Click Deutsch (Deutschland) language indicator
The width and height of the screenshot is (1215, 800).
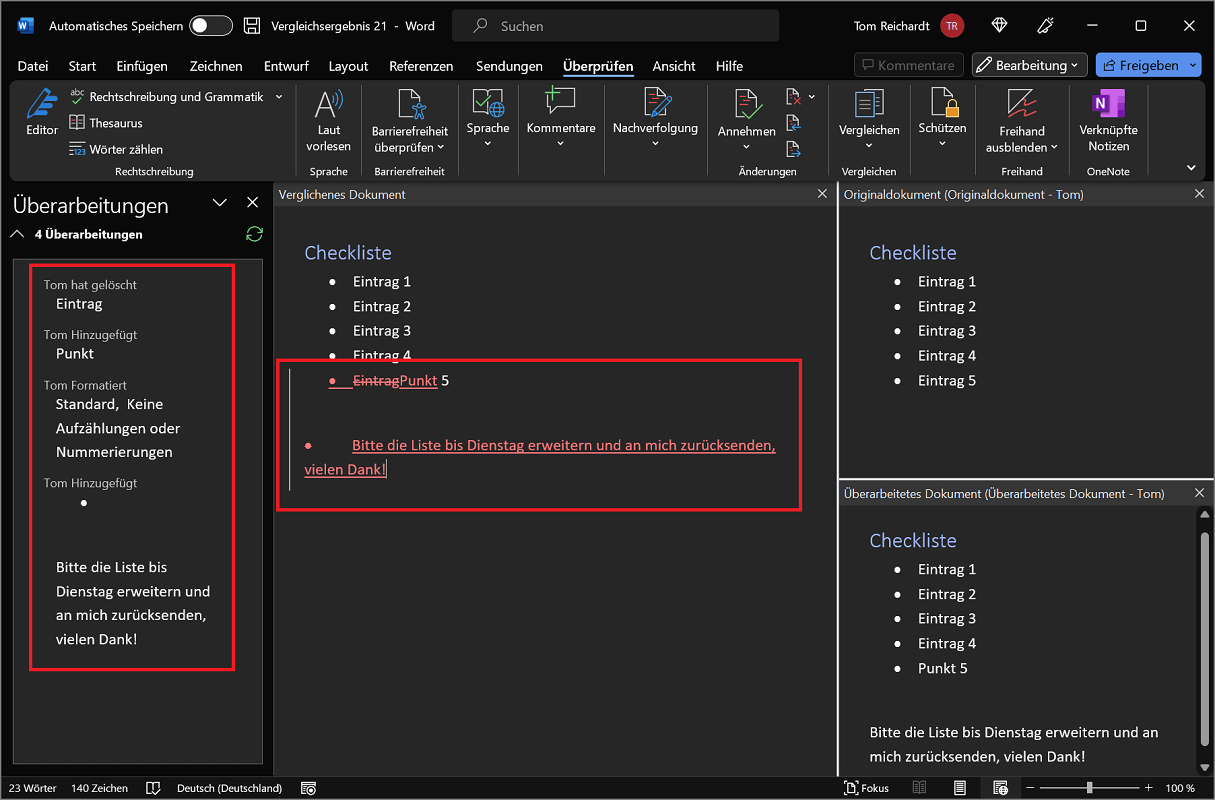point(230,788)
